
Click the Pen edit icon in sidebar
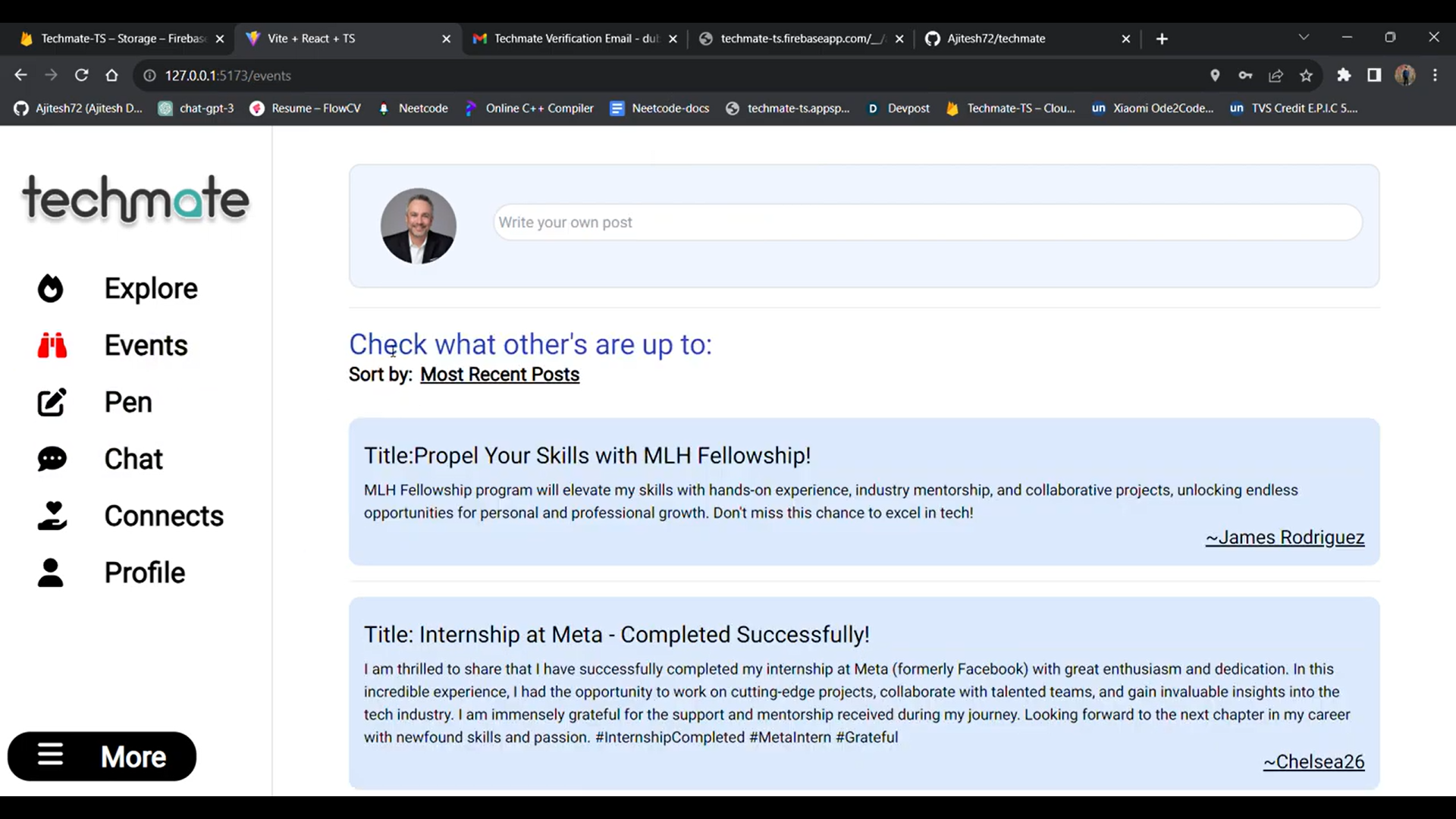(x=52, y=403)
